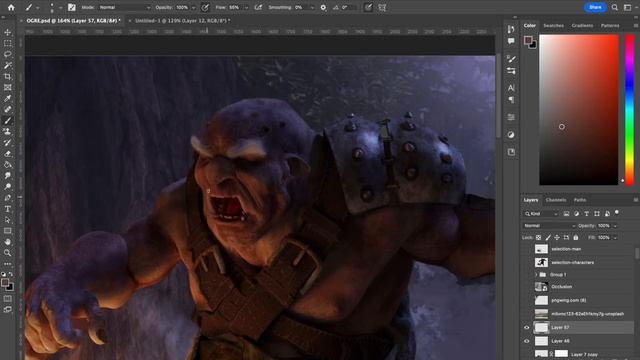Image resolution: width=640 pixels, height=360 pixels.
Task: Select the Eraser tool
Action: (7, 154)
